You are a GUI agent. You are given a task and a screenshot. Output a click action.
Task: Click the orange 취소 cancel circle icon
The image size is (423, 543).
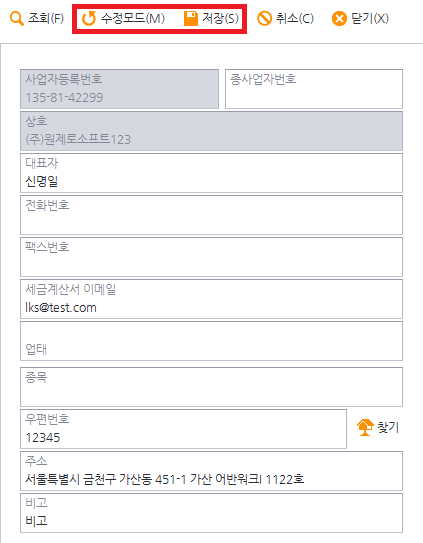pos(264,18)
